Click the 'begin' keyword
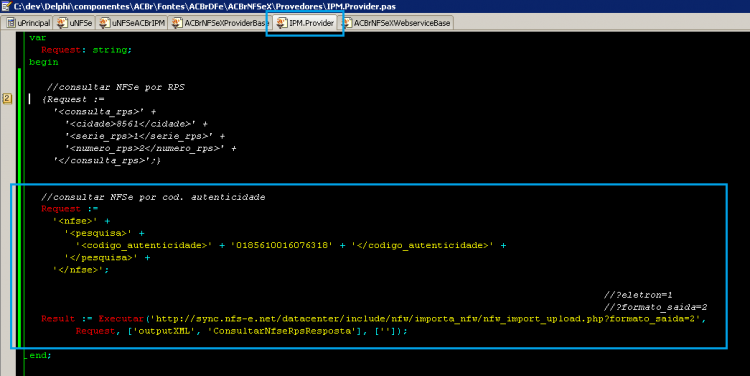 [44, 62]
